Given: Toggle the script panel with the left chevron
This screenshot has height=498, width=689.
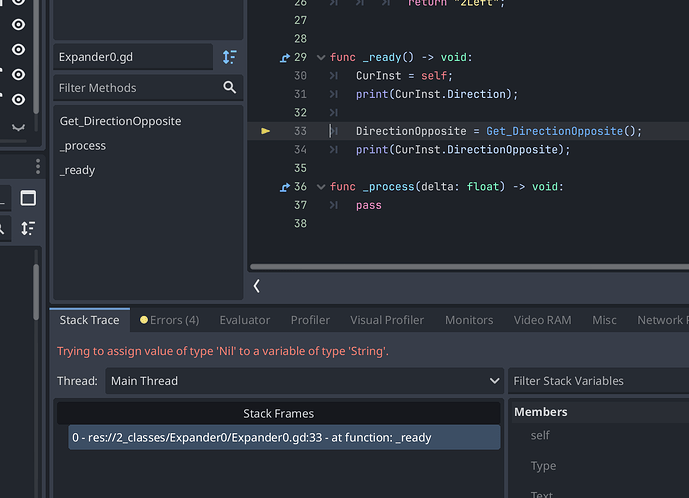Looking at the screenshot, I should 257,286.
